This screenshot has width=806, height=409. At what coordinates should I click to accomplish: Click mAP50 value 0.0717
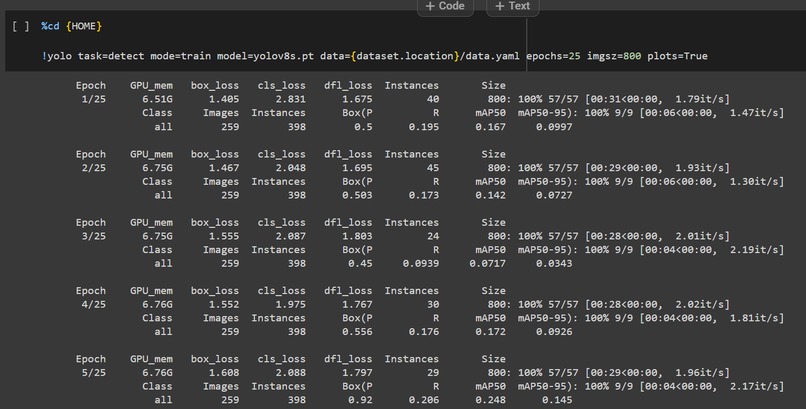(x=488, y=264)
